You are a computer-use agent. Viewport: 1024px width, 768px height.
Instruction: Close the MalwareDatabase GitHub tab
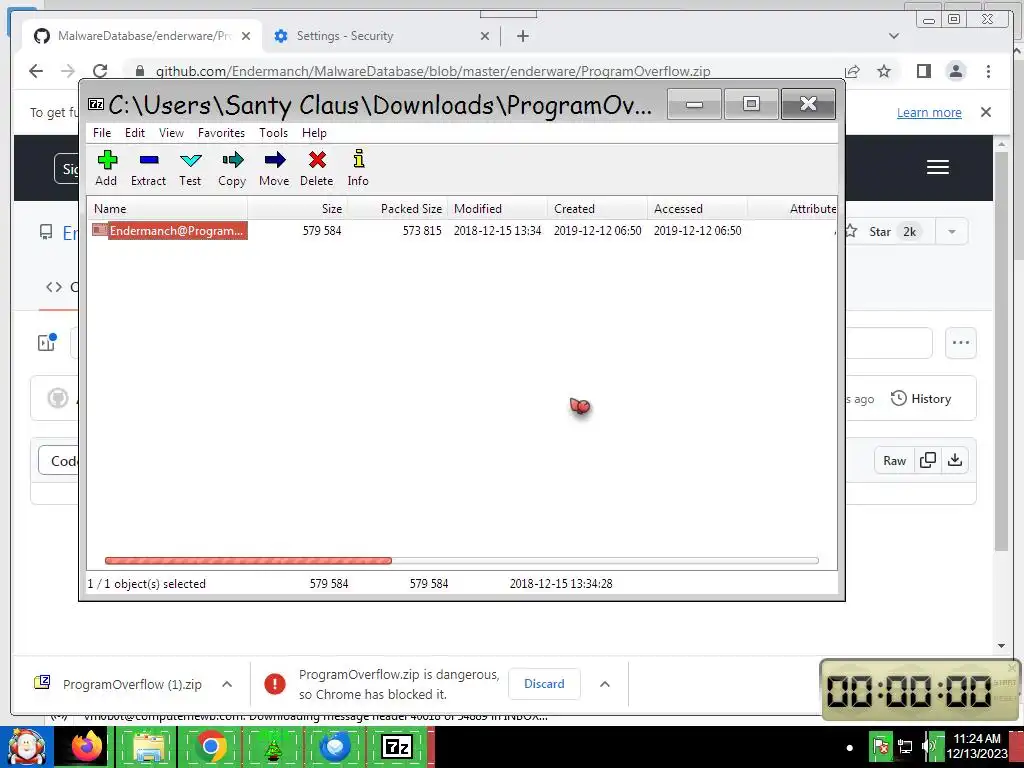[x=246, y=36]
